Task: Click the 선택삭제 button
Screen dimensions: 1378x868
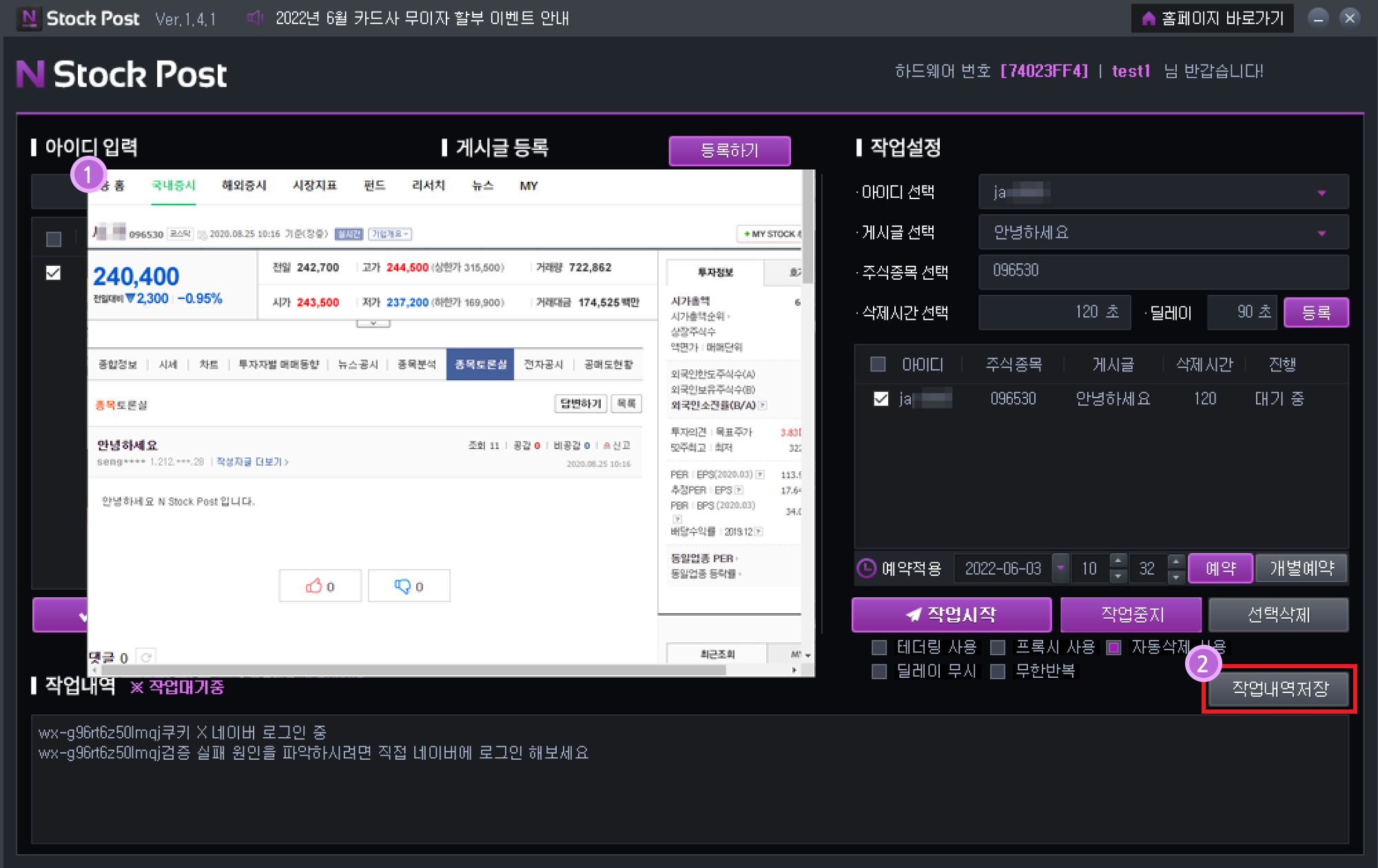Action: [x=1279, y=614]
